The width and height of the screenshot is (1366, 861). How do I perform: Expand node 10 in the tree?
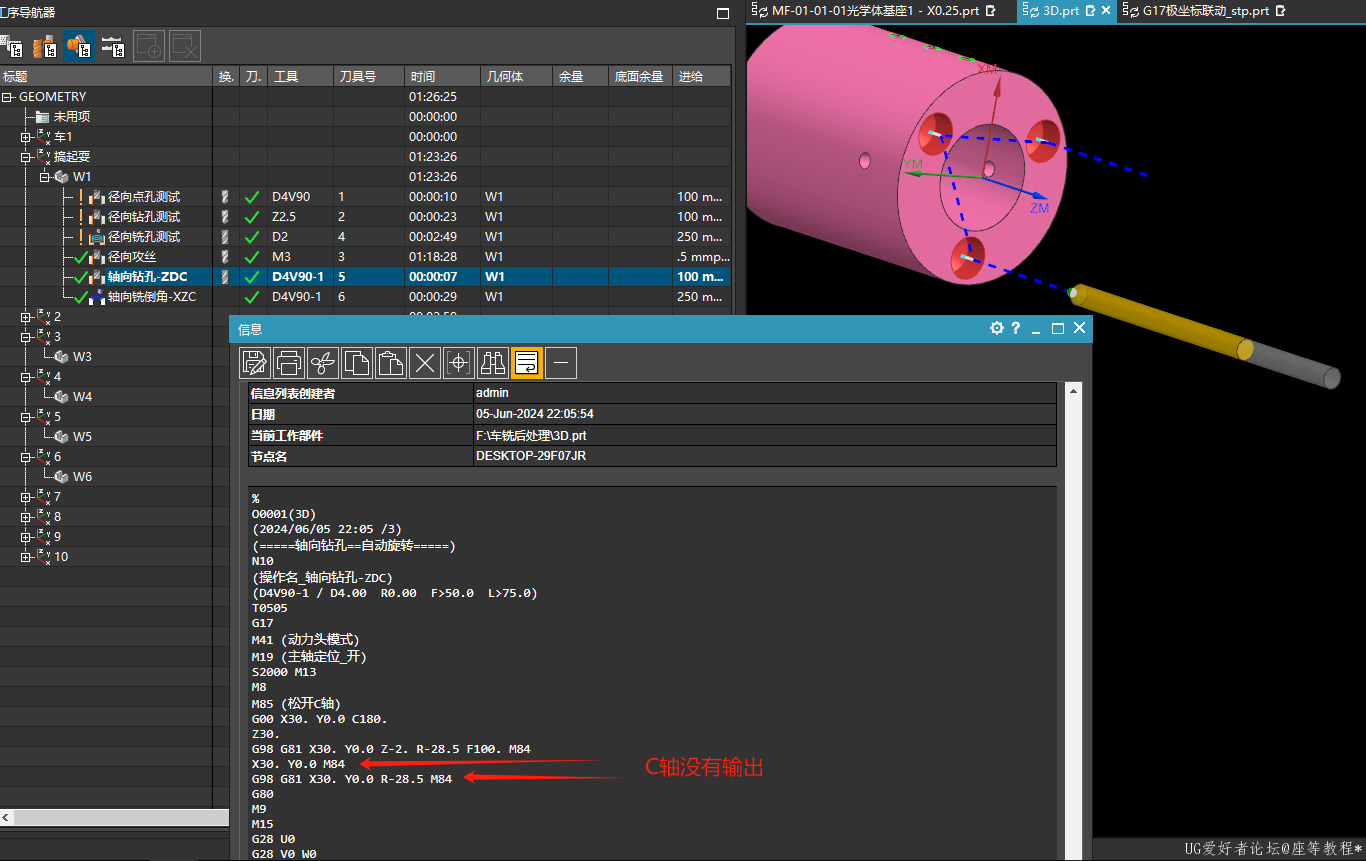point(26,557)
